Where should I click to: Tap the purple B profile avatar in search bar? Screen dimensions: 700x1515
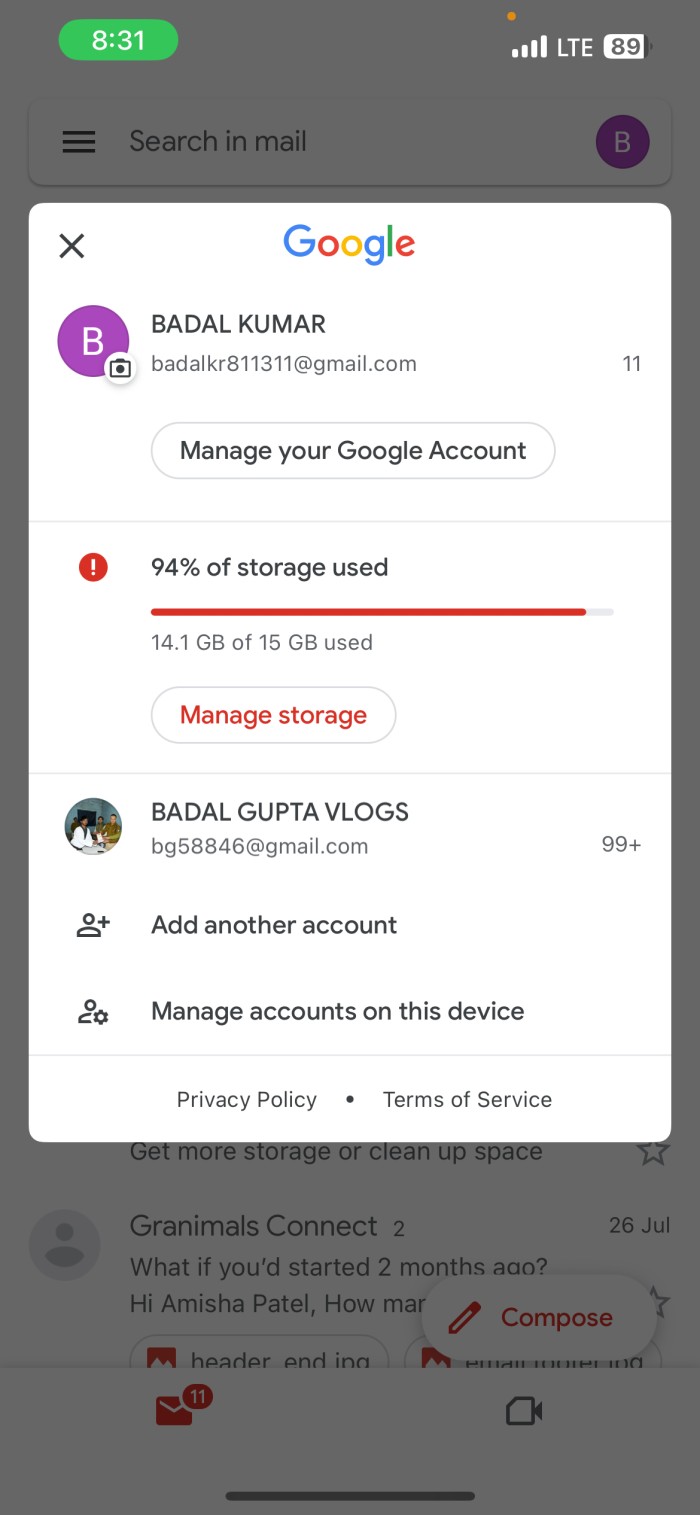pos(622,142)
